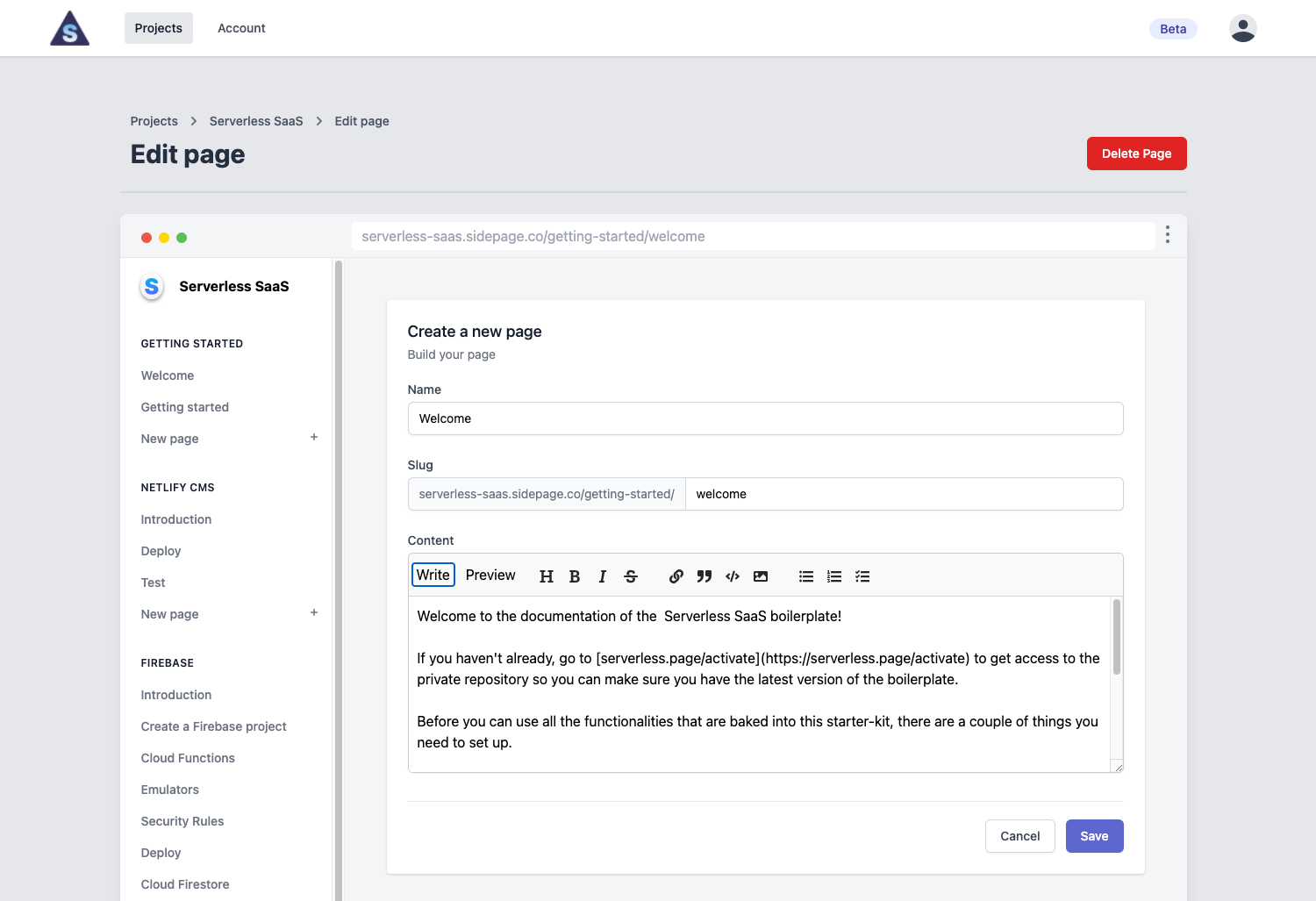Screen dimensions: 1316x901
Task: Open Deploy under Firebase
Action: coord(161,853)
